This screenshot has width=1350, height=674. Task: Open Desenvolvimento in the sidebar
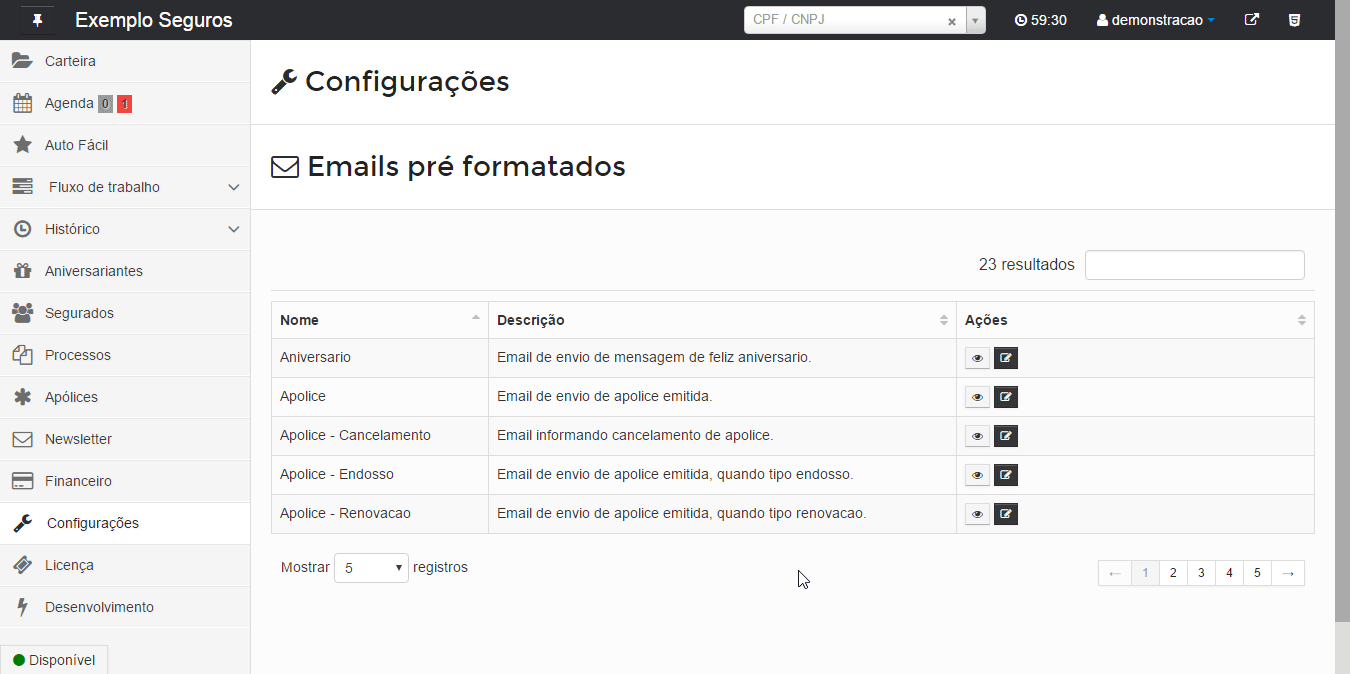(x=125, y=607)
